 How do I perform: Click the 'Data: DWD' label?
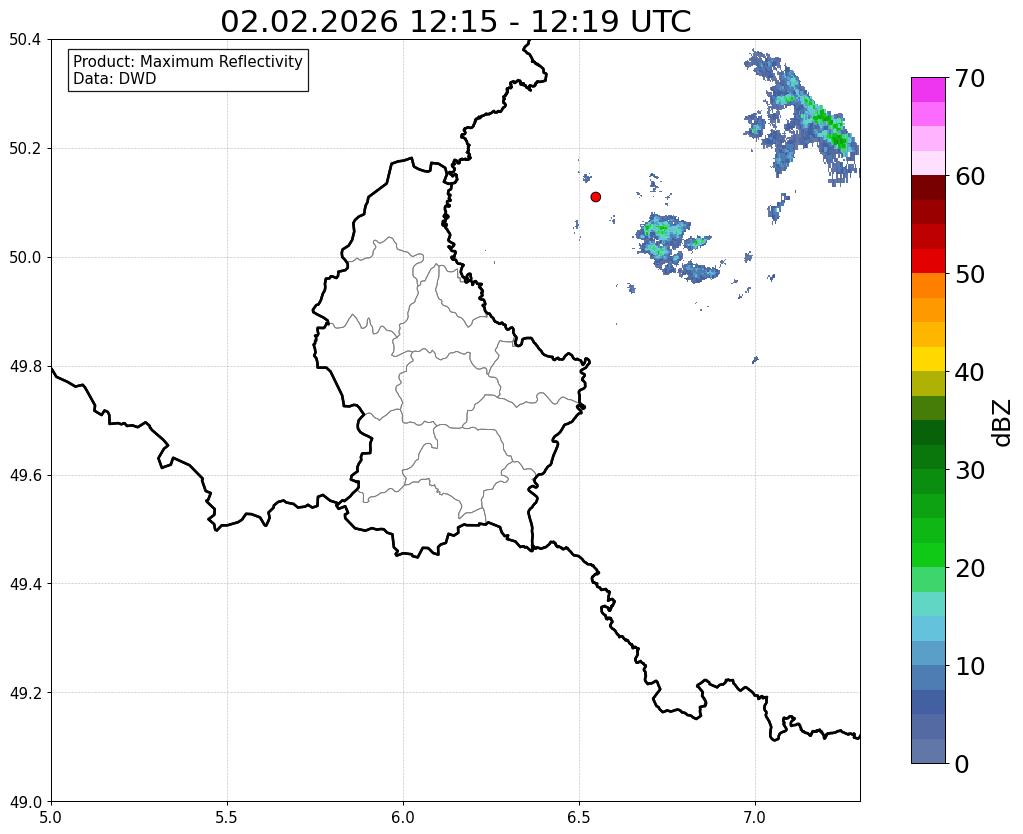[x=115, y=79]
